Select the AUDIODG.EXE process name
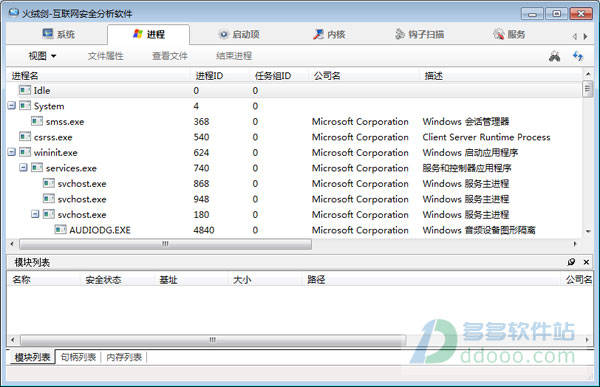Screen dimensions: 600x387 point(100,230)
